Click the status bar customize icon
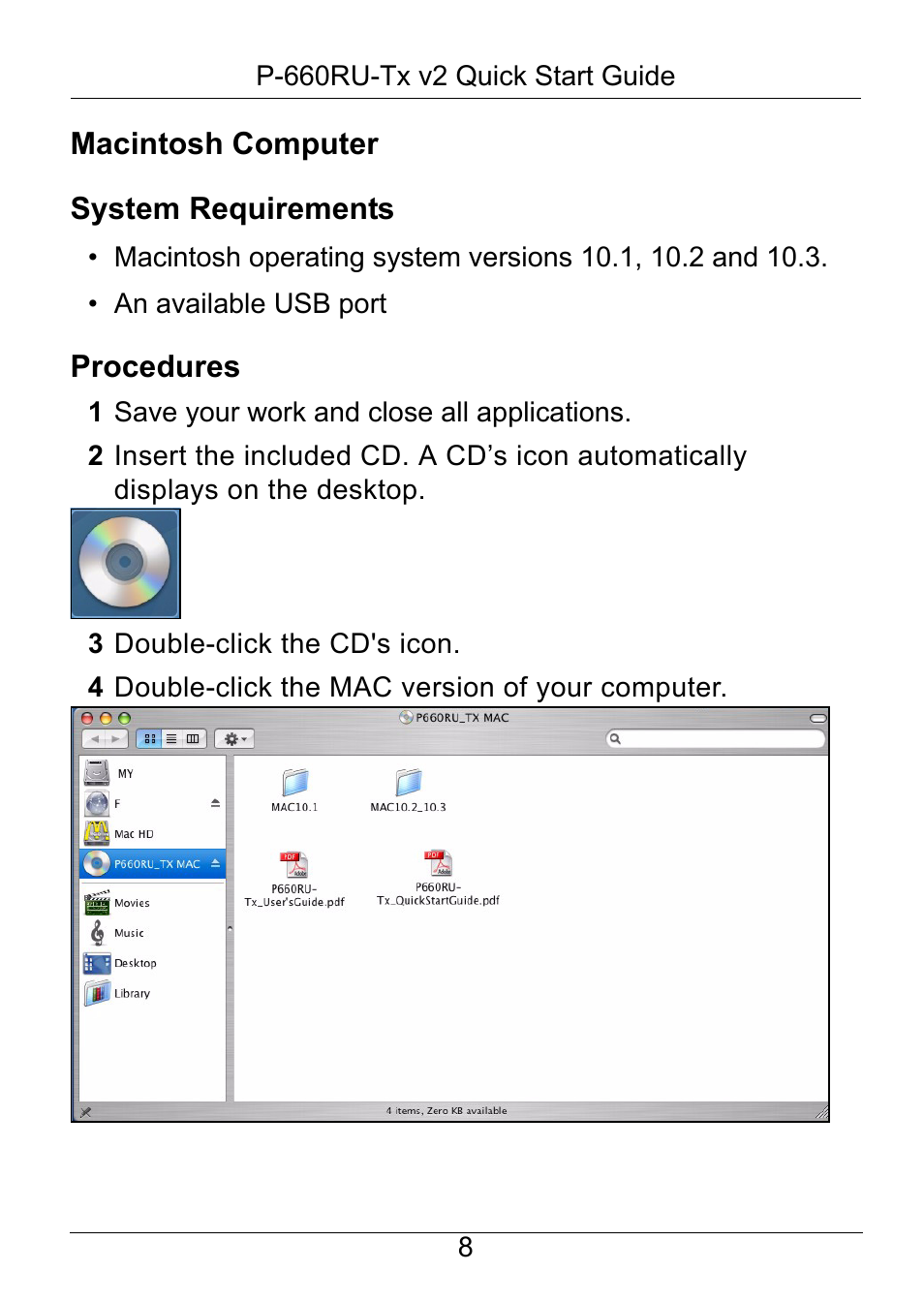 pyautogui.click(x=86, y=1112)
